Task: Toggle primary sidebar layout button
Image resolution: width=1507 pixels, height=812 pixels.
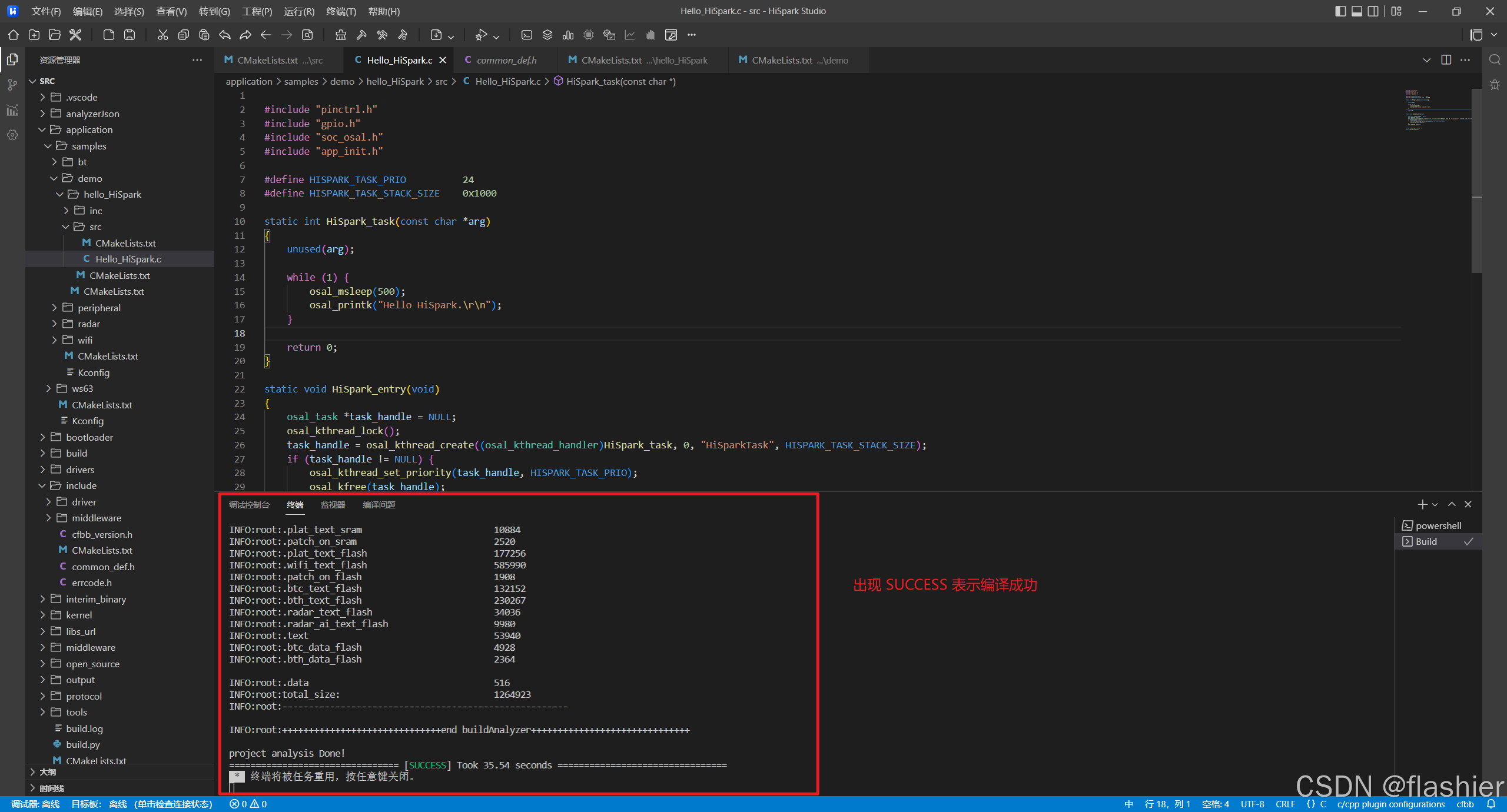Action: (1340, 11)
